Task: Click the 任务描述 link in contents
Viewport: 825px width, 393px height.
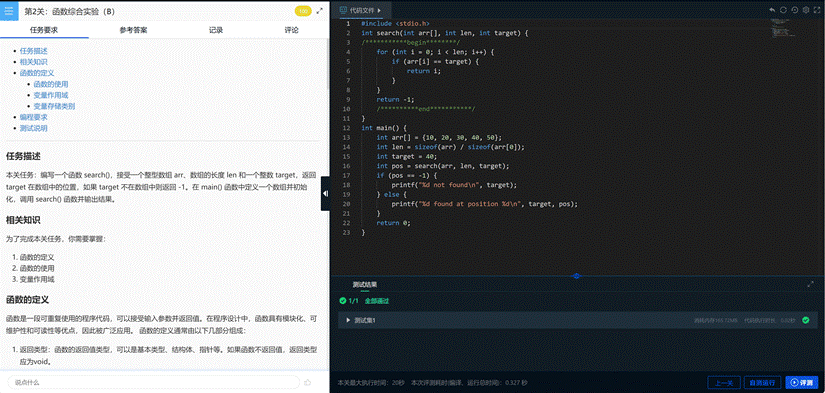Action: point(34,51)
